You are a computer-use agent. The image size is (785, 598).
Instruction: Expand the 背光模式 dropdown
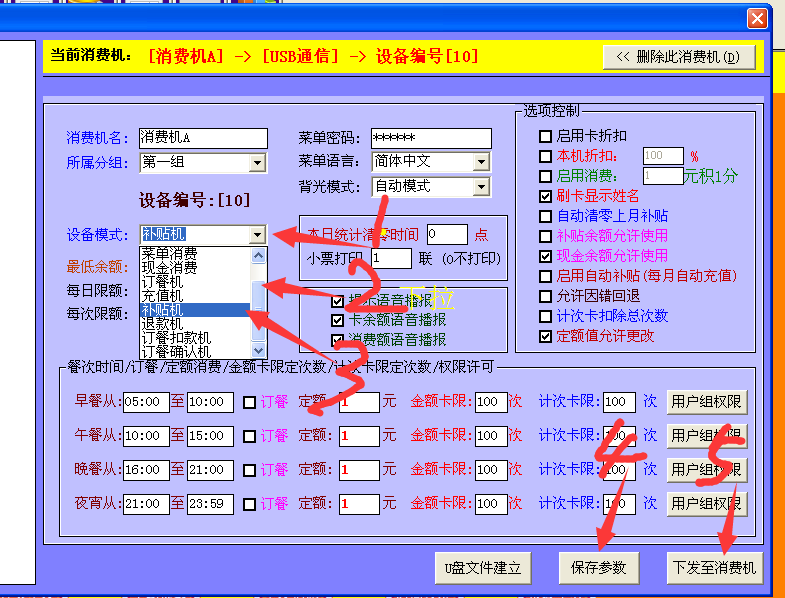(481, 187)
